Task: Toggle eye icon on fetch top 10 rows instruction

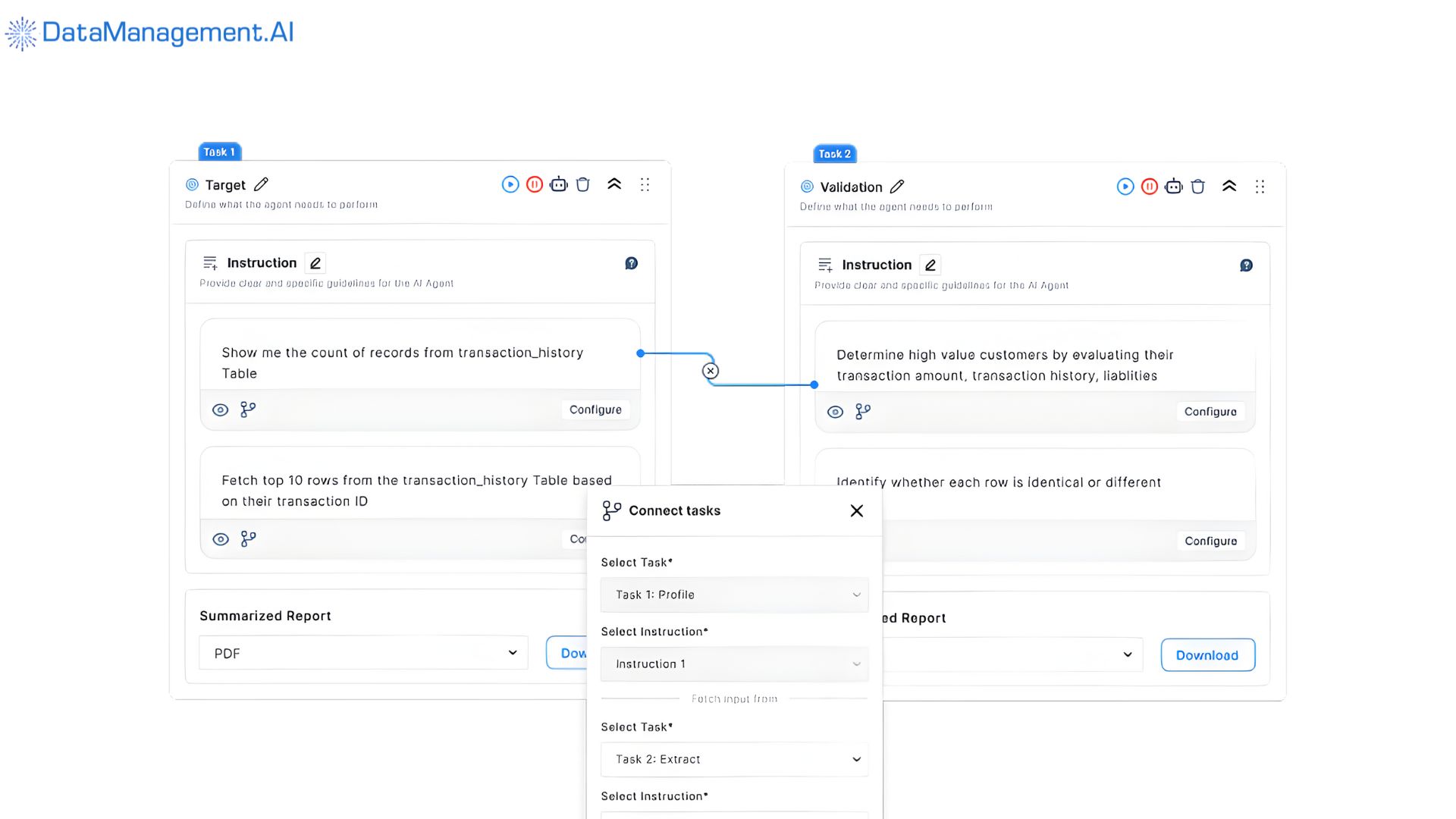Action: coord(221,539)
